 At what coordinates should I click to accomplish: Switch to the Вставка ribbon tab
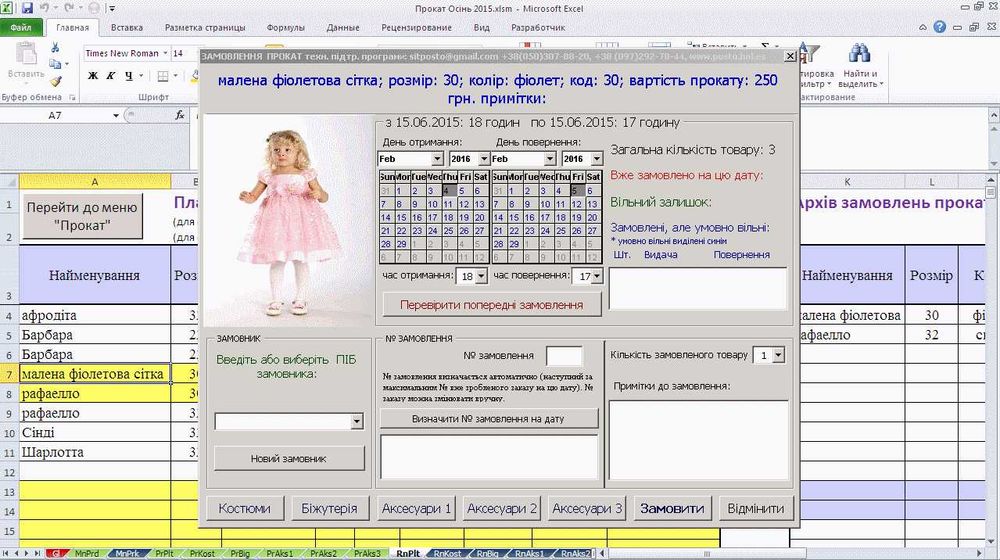(x=126, y=27)
